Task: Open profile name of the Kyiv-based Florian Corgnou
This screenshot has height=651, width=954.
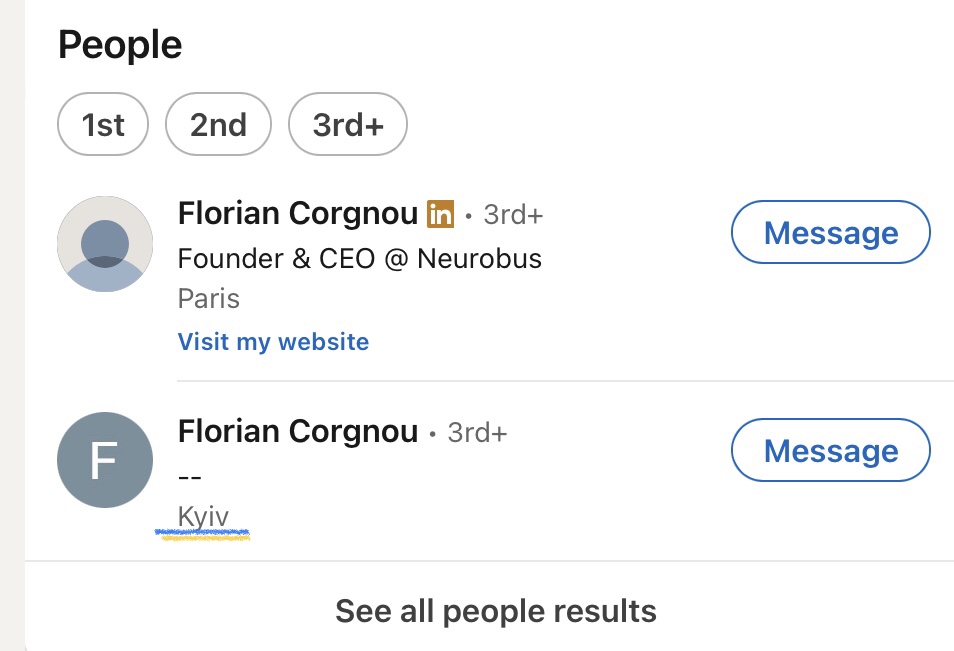Action: [297, 431]
